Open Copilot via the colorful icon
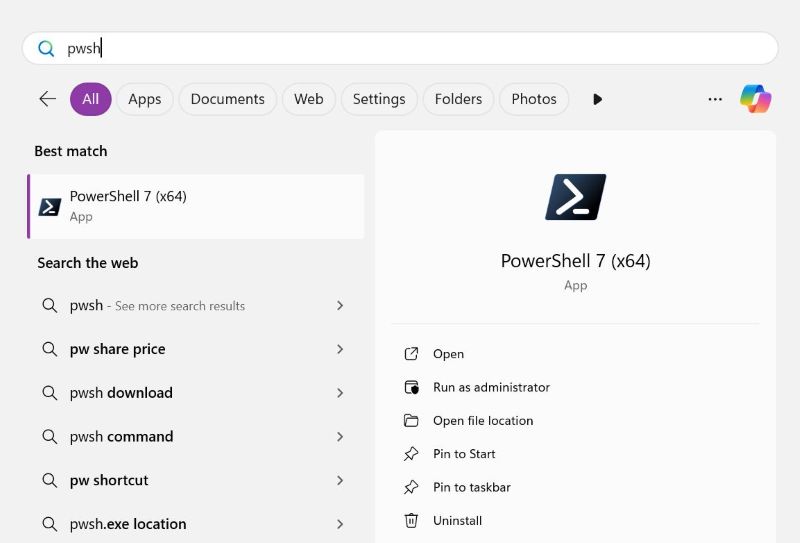The width and height of the screenshot is (800, 543). 755,99
